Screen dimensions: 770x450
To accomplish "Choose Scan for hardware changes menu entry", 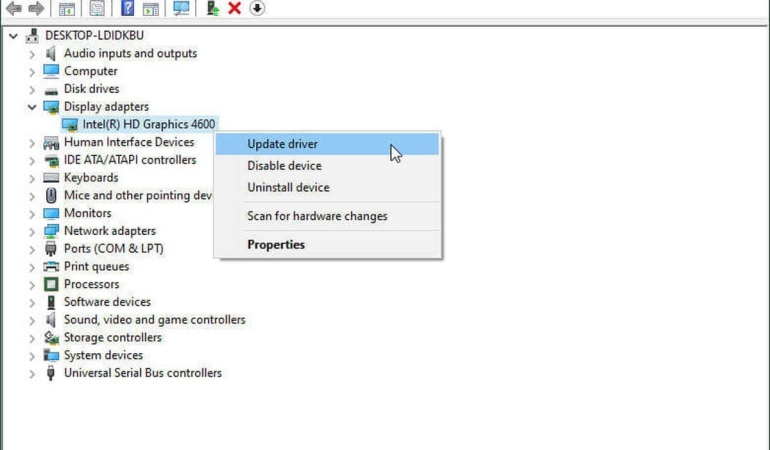I will [327, 216].
